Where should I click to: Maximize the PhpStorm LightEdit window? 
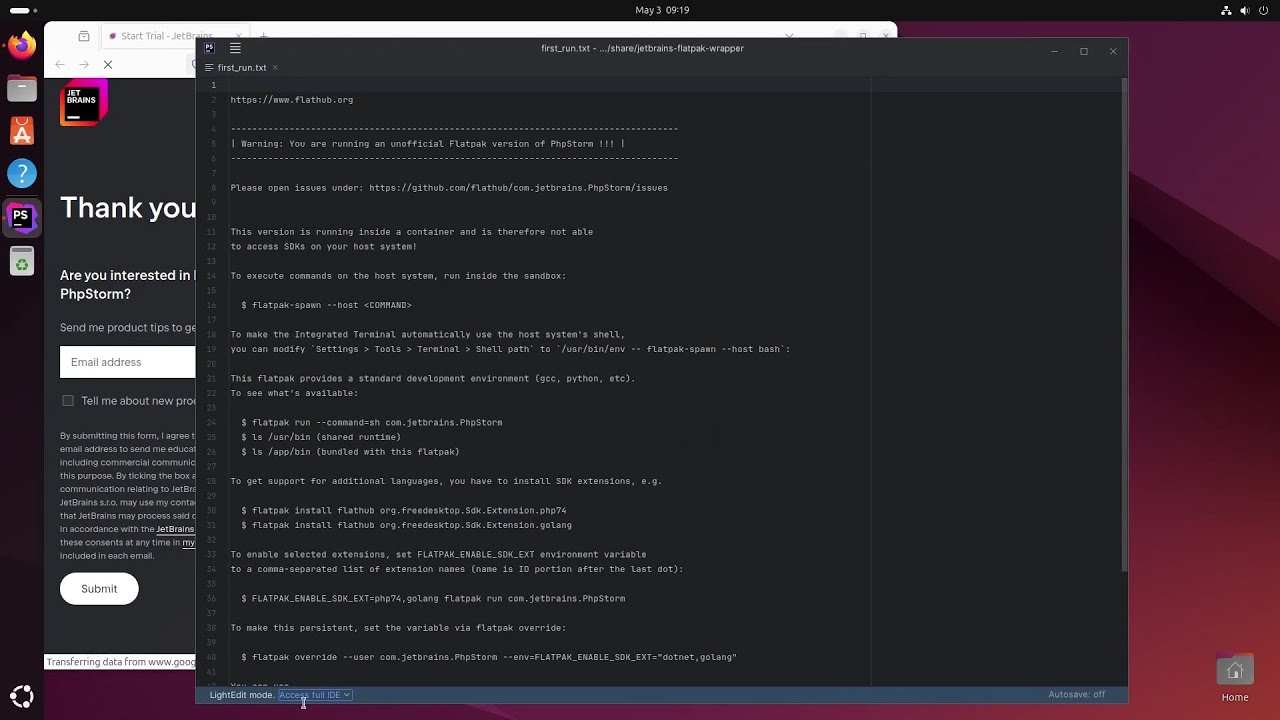point(1083,51)
